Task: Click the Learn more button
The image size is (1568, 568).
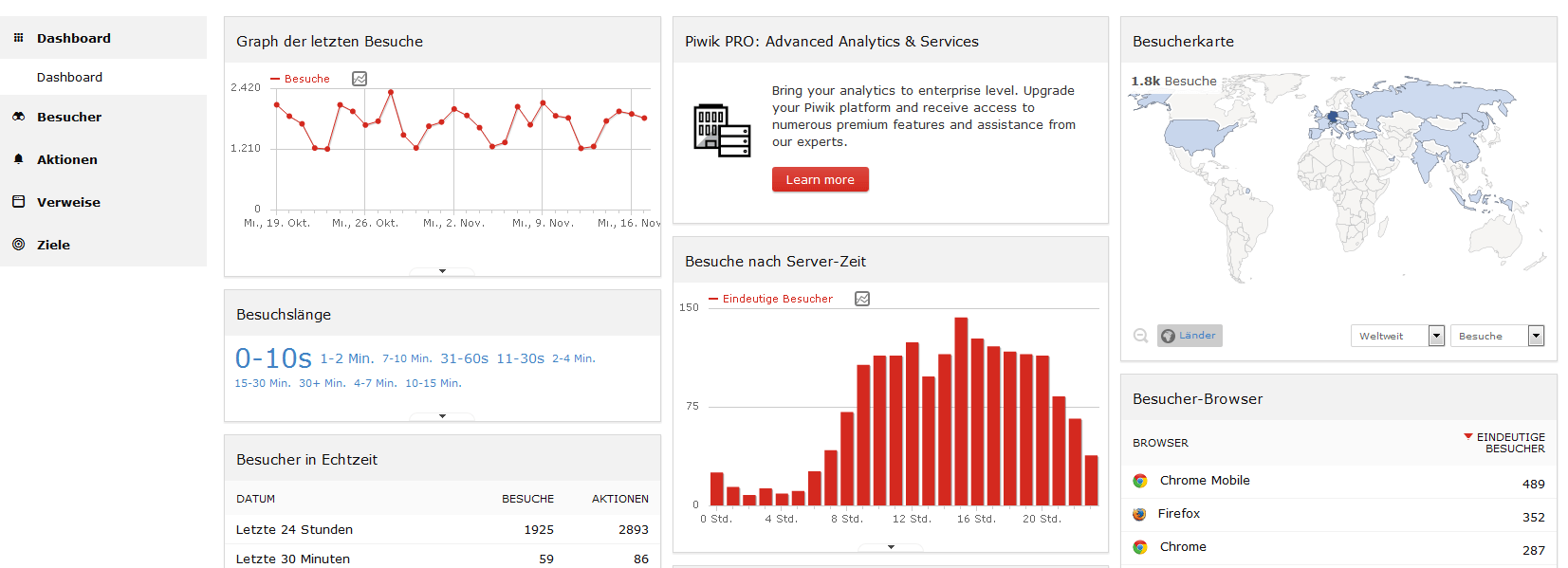Action: [821, 179]
